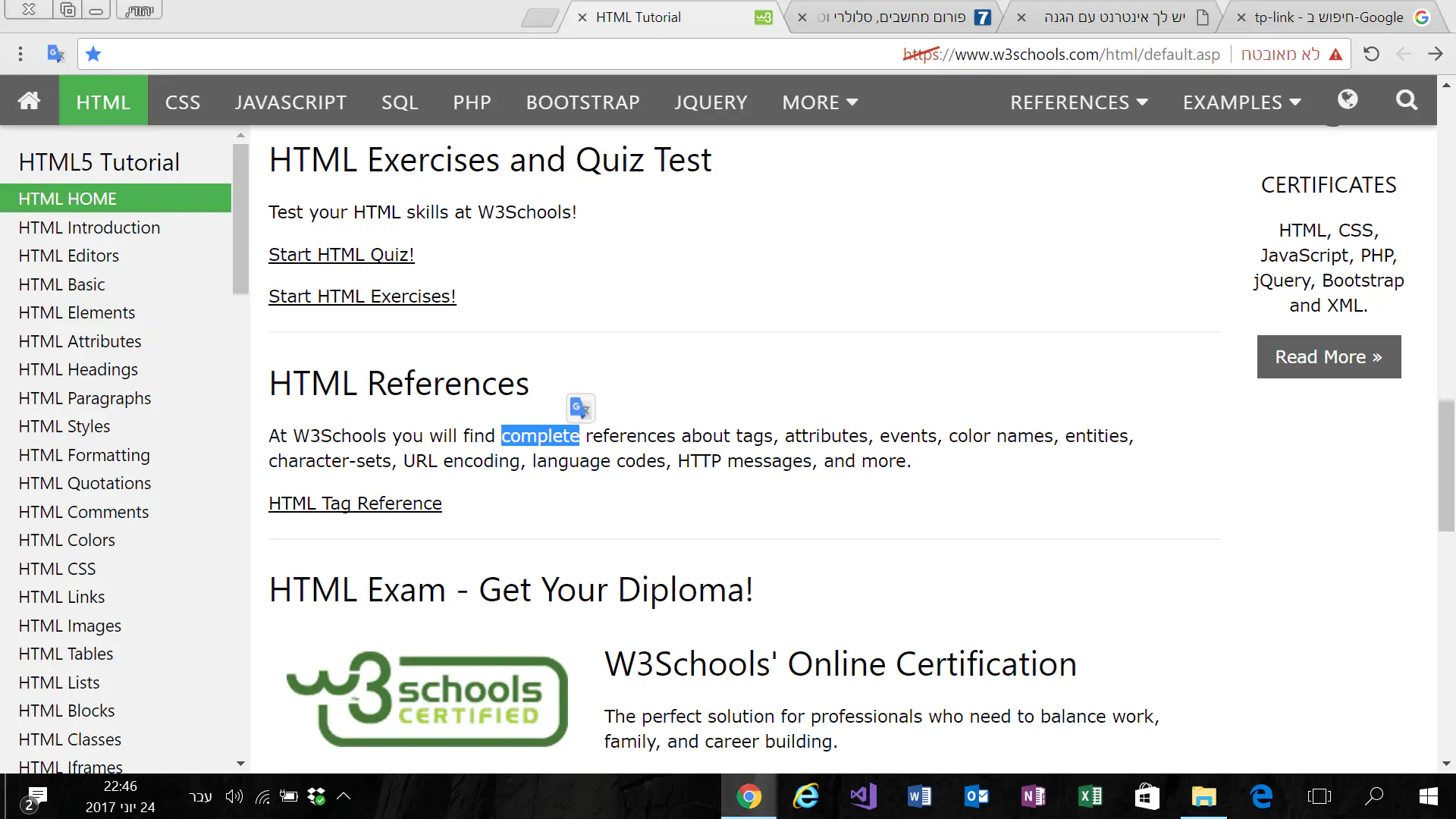Switch to the CSS menu item
The image size is (1456, 819).
pos(183,102)
